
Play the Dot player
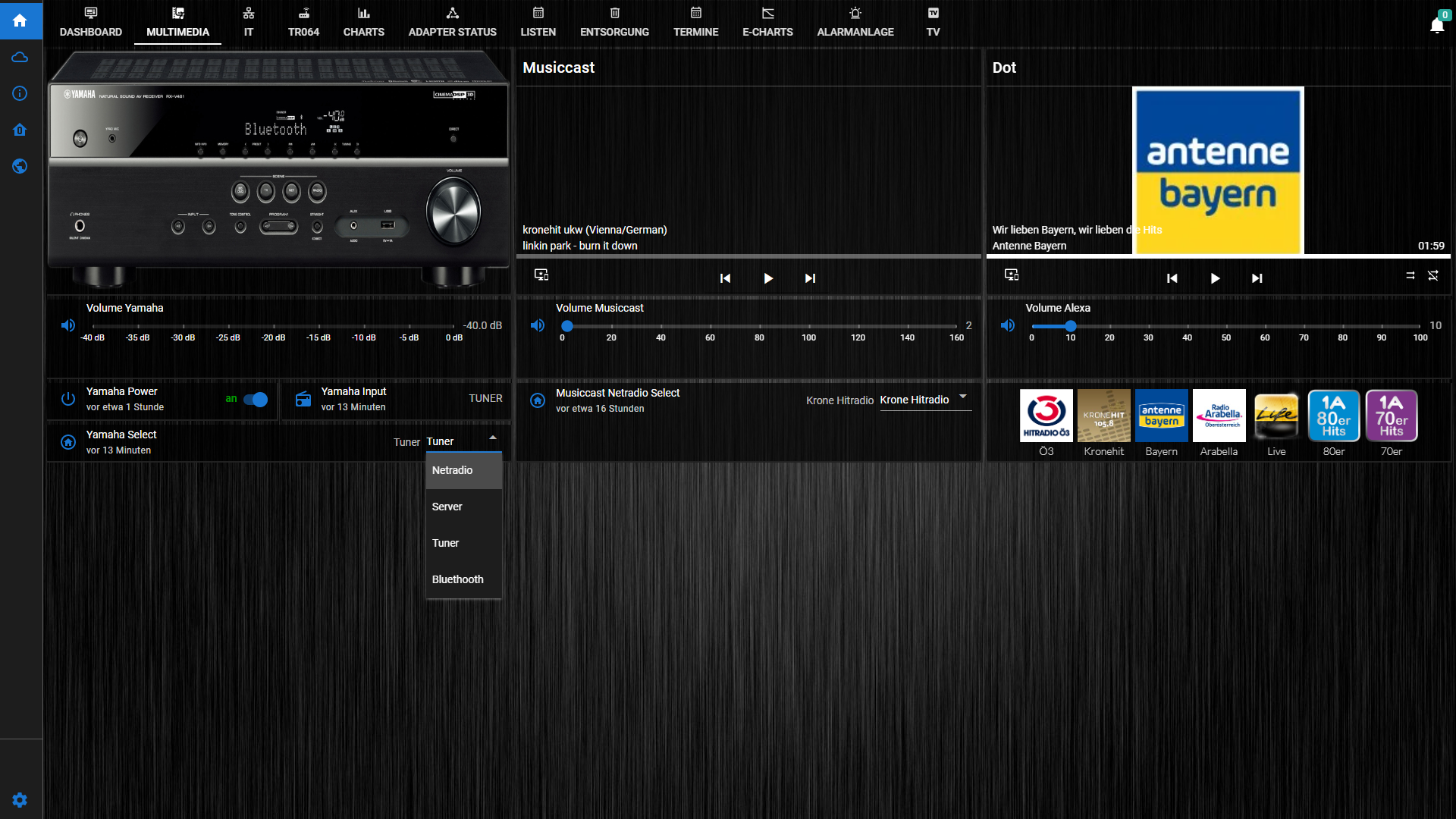pos(1215,278)
